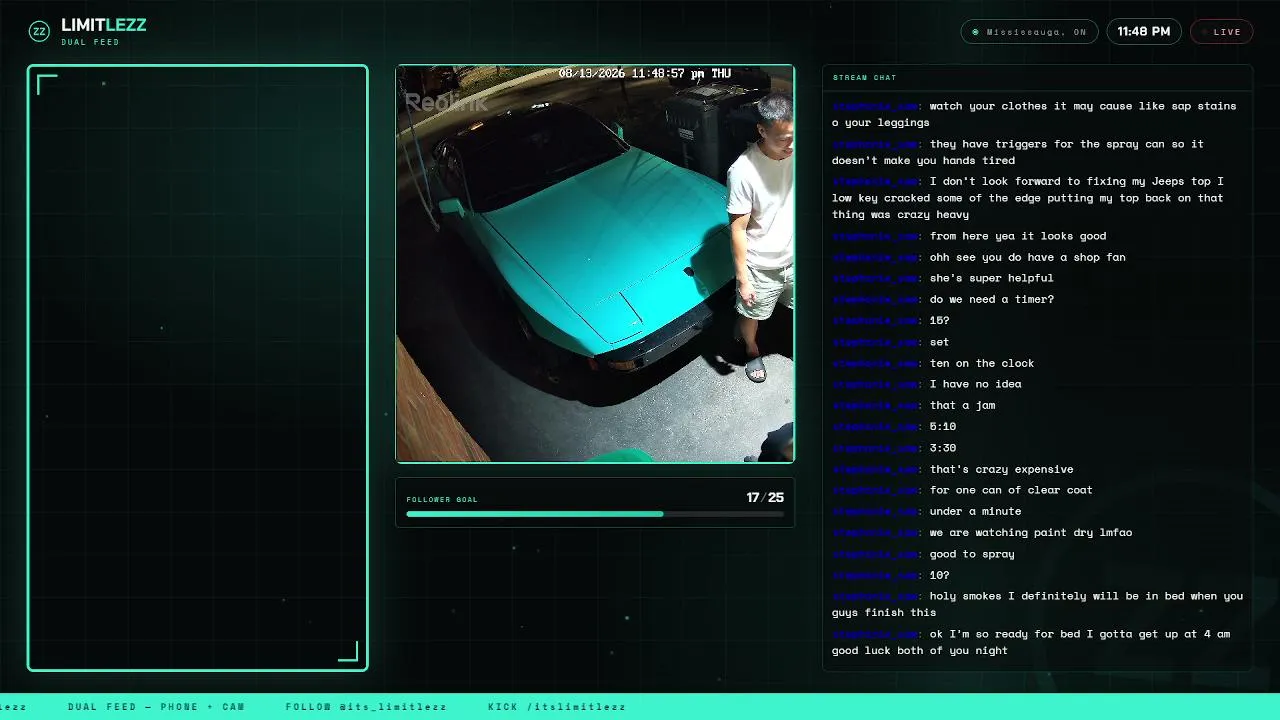The height and width of the screenshot is (720, 1280).
Task: Click the 17/25 follower count
Action: (x=765, y=497)
